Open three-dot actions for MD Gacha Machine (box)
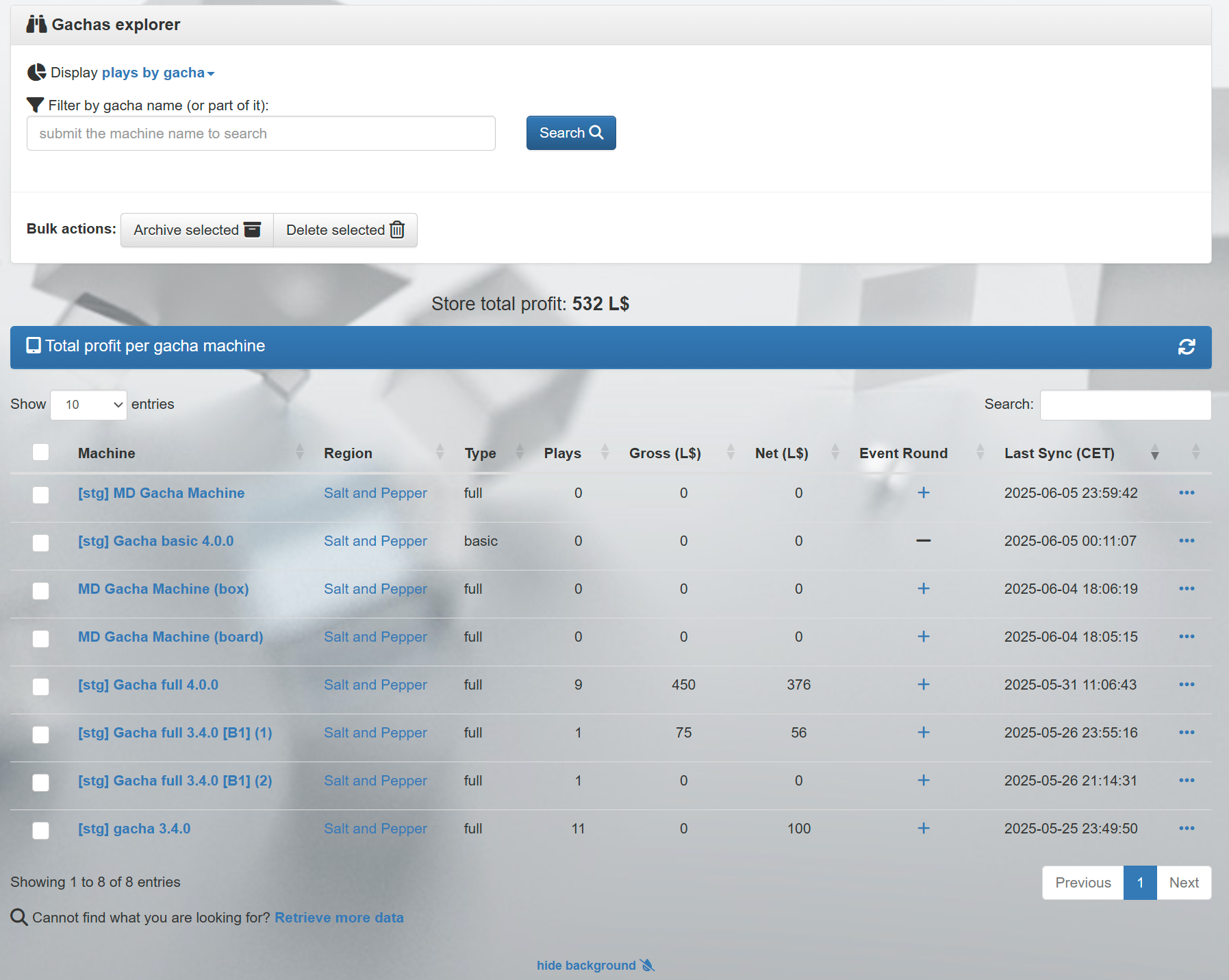Screen dimensions: 1229x980 point(1187,589)
